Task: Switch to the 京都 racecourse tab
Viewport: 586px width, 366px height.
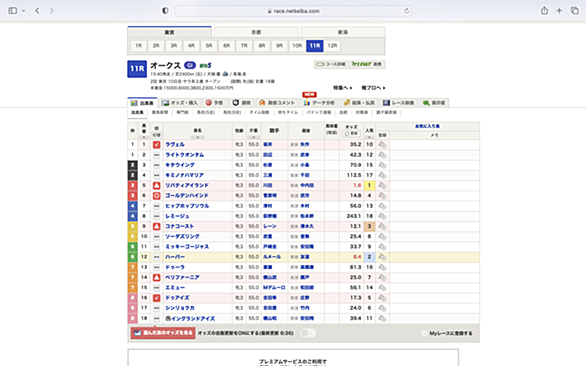Action: coord(256,32)
